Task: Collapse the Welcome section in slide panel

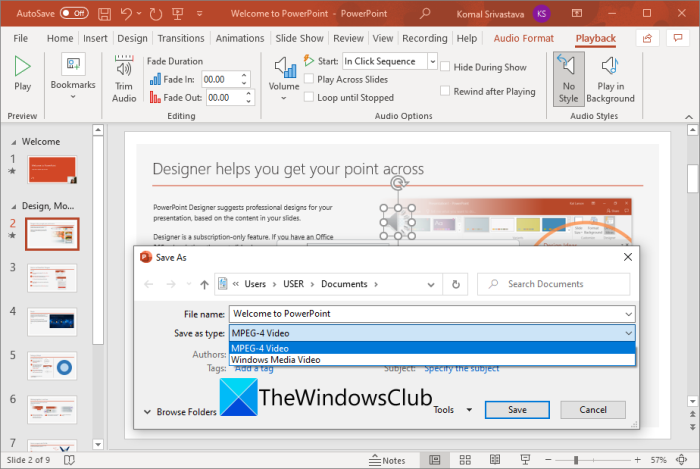Action: (x=14, y=142)
